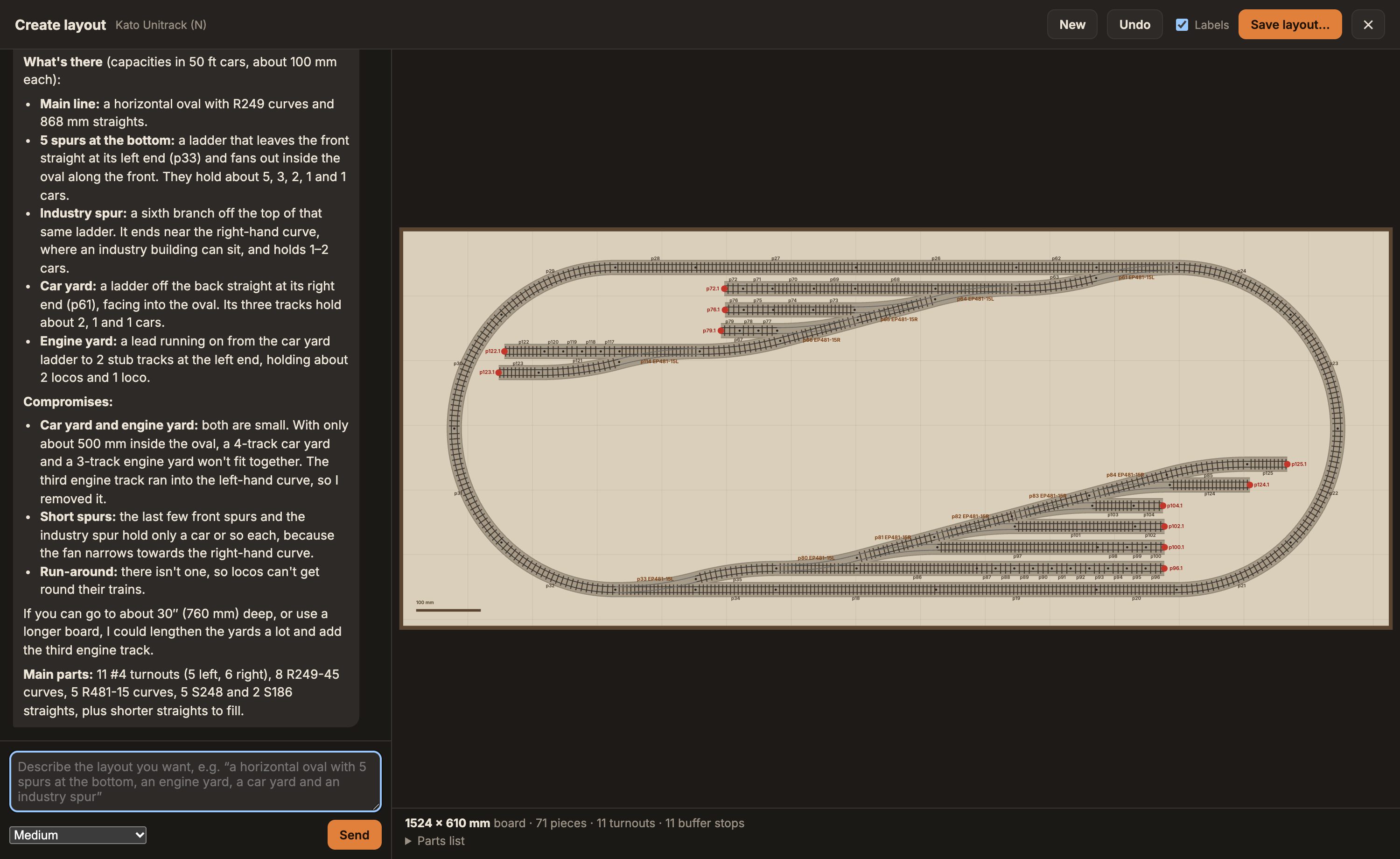Click the Kato Unitrack (N) subtitle
The height and width of the screenshot is (859, 1400).
coord(161,24)
